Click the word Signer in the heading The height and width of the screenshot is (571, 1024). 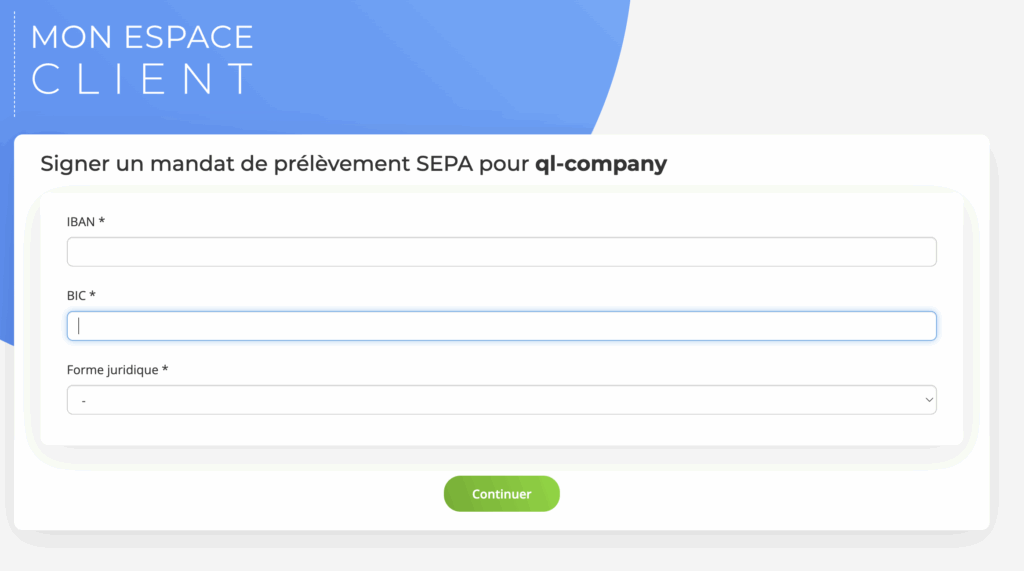pyautogui.click(x=75, y=164)
